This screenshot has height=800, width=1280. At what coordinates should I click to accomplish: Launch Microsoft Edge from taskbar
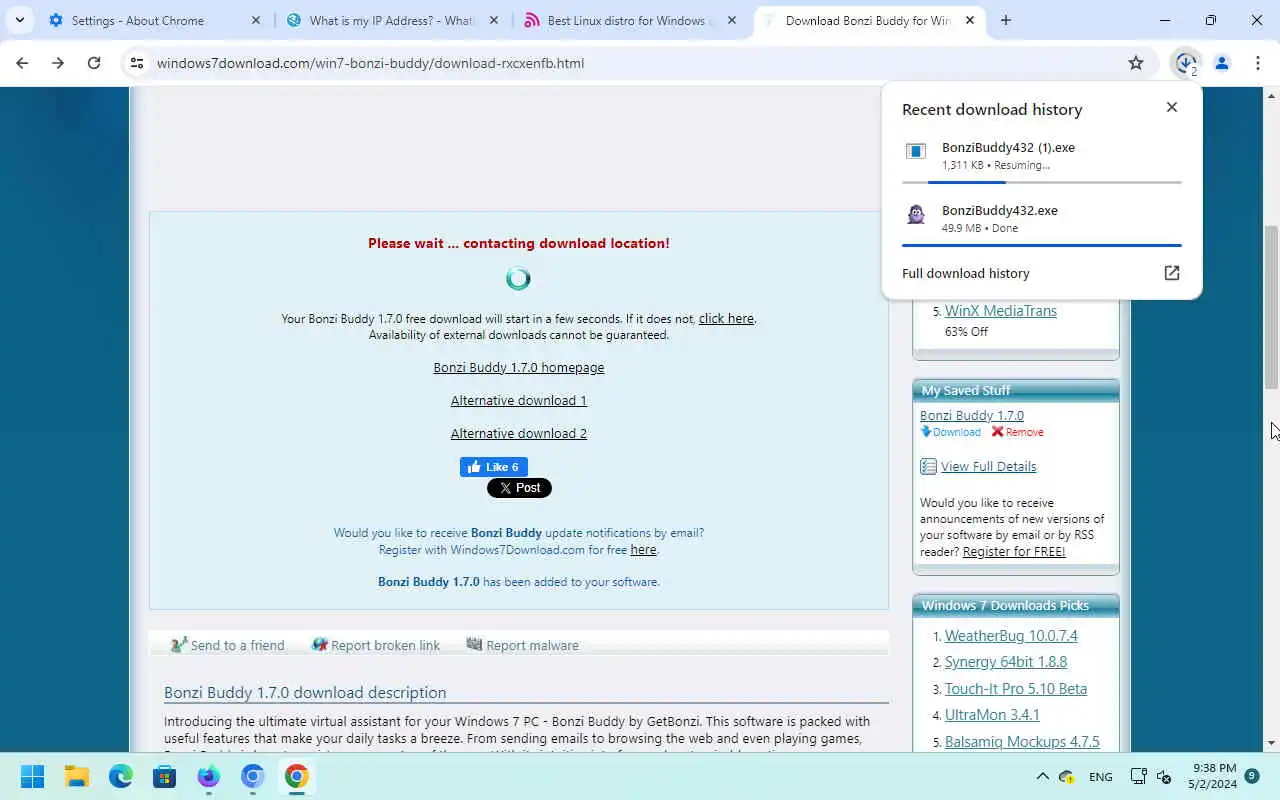(121, 776)
